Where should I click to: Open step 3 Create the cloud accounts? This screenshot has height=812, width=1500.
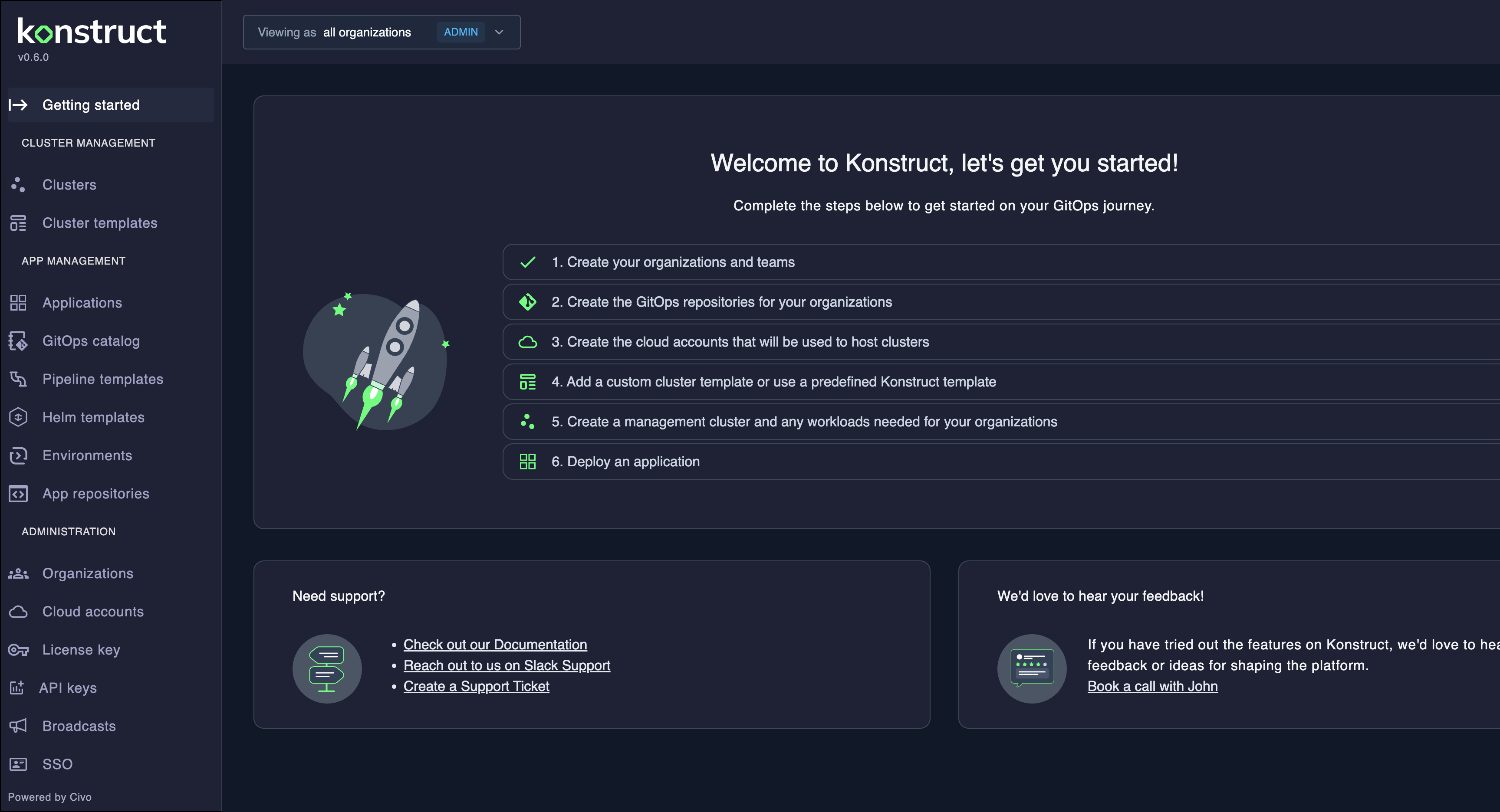pos(1002,342)
